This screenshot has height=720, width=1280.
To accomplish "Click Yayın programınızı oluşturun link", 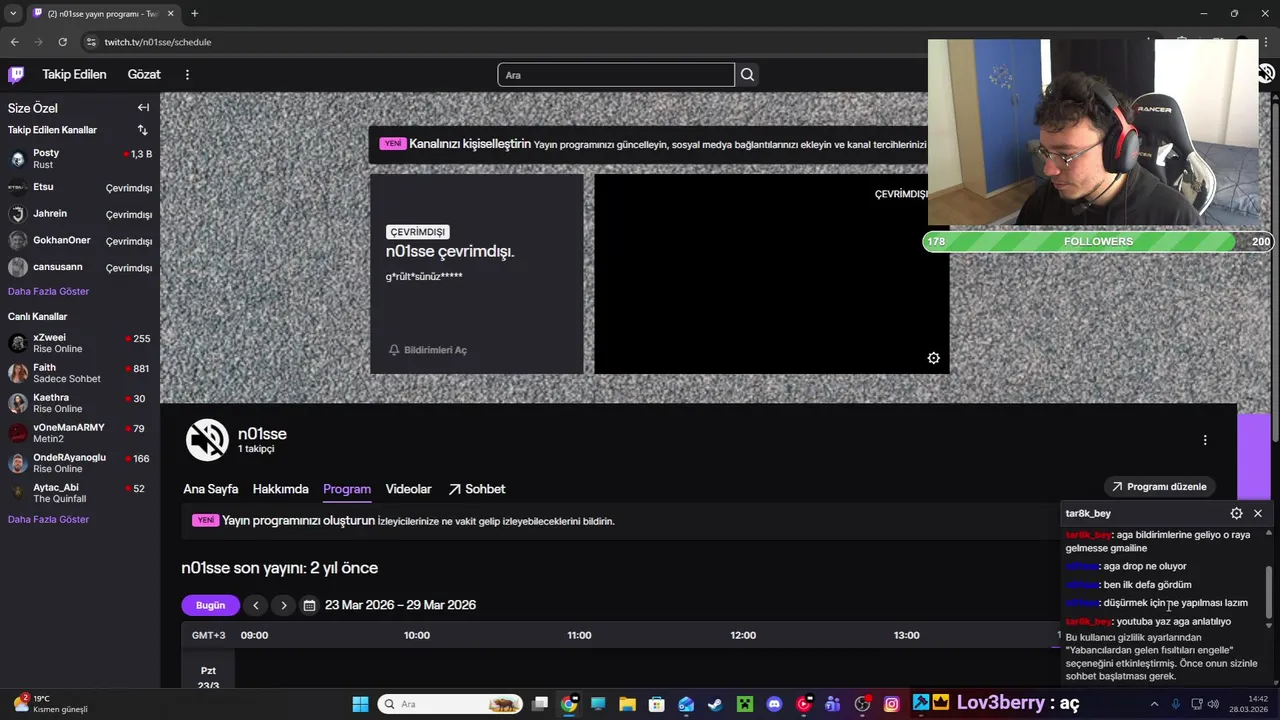I will [298, 521].
